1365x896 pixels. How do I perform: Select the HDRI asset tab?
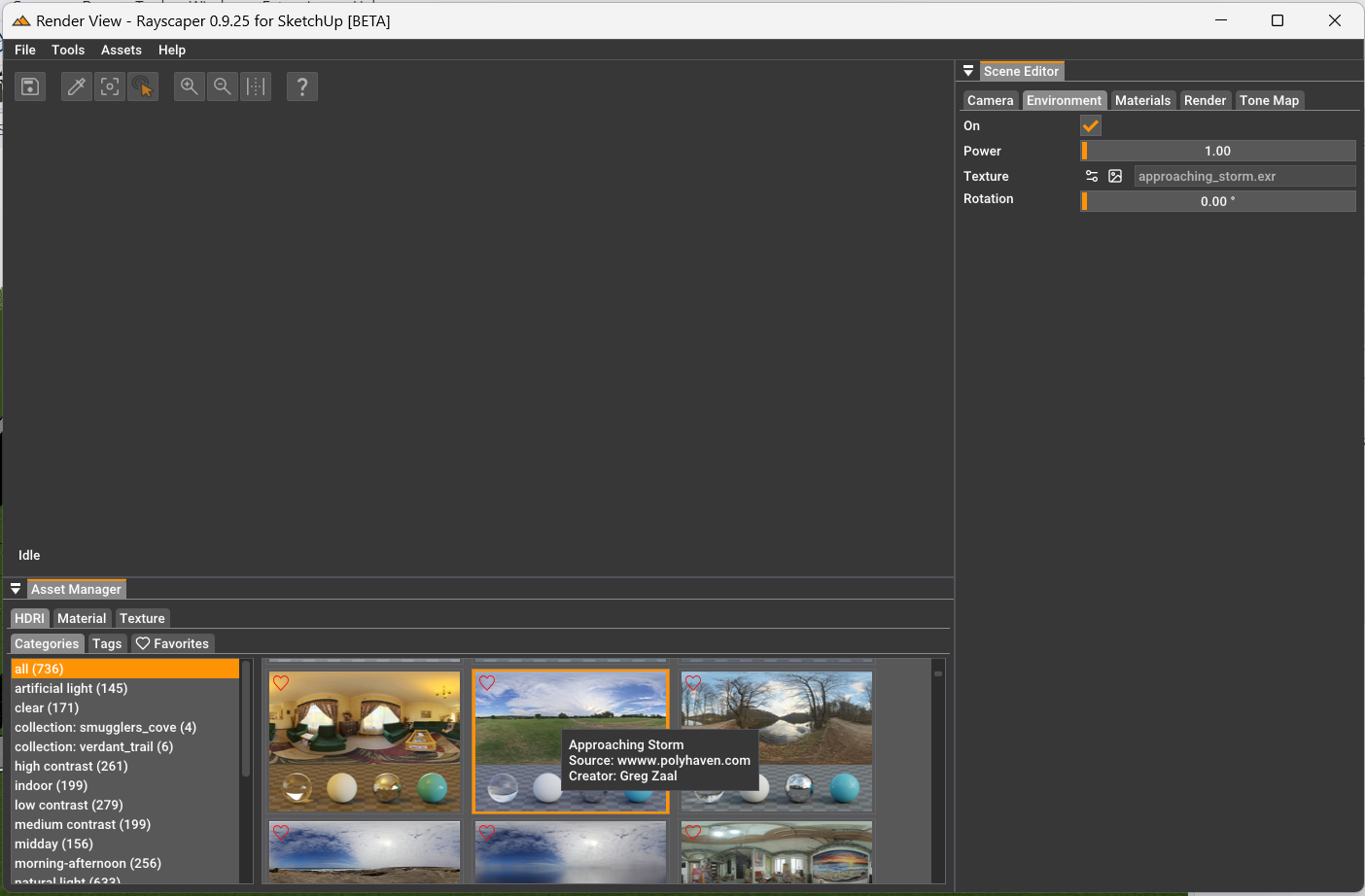point(30,618)
